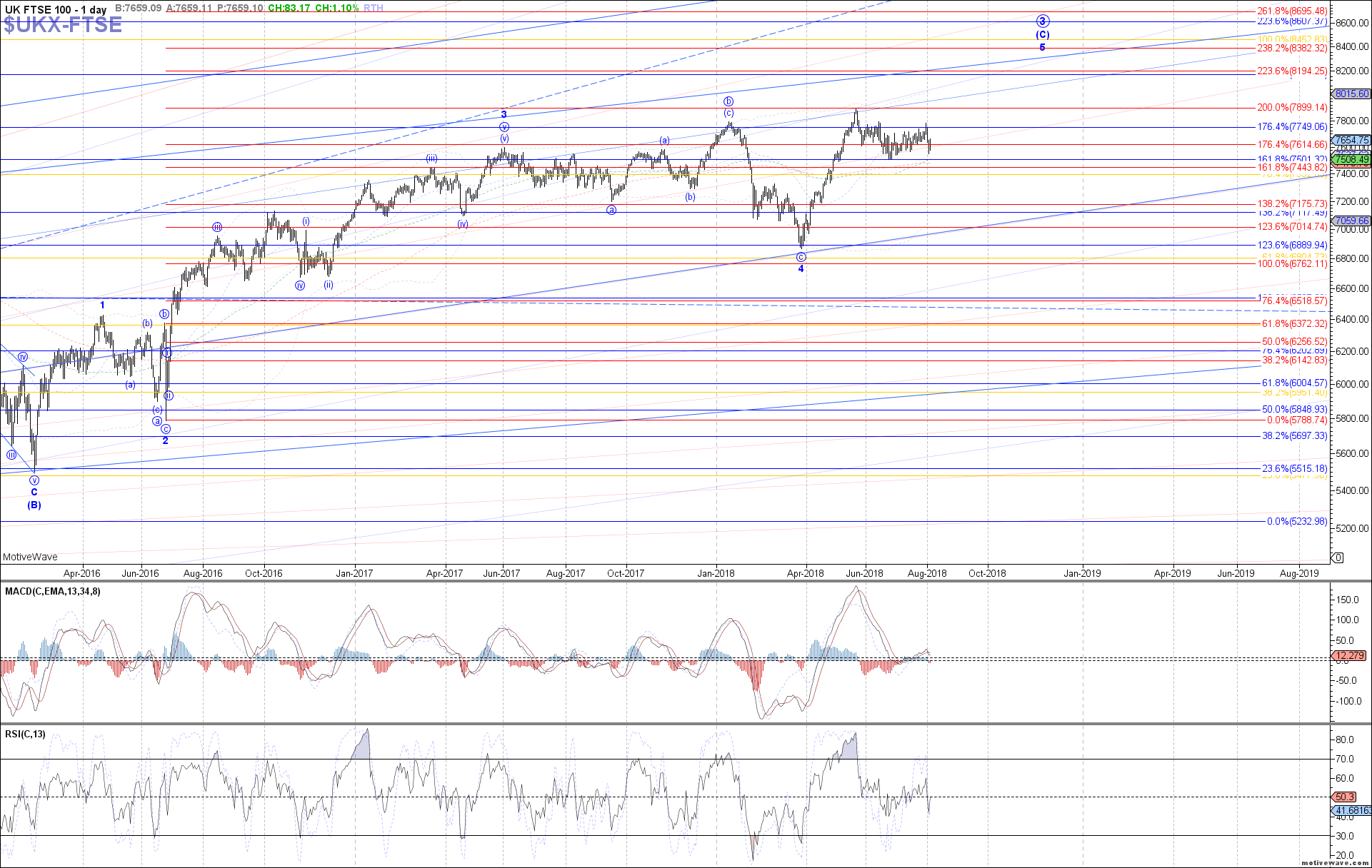Click the Aug-2018 date axis label

coord(926,573)
